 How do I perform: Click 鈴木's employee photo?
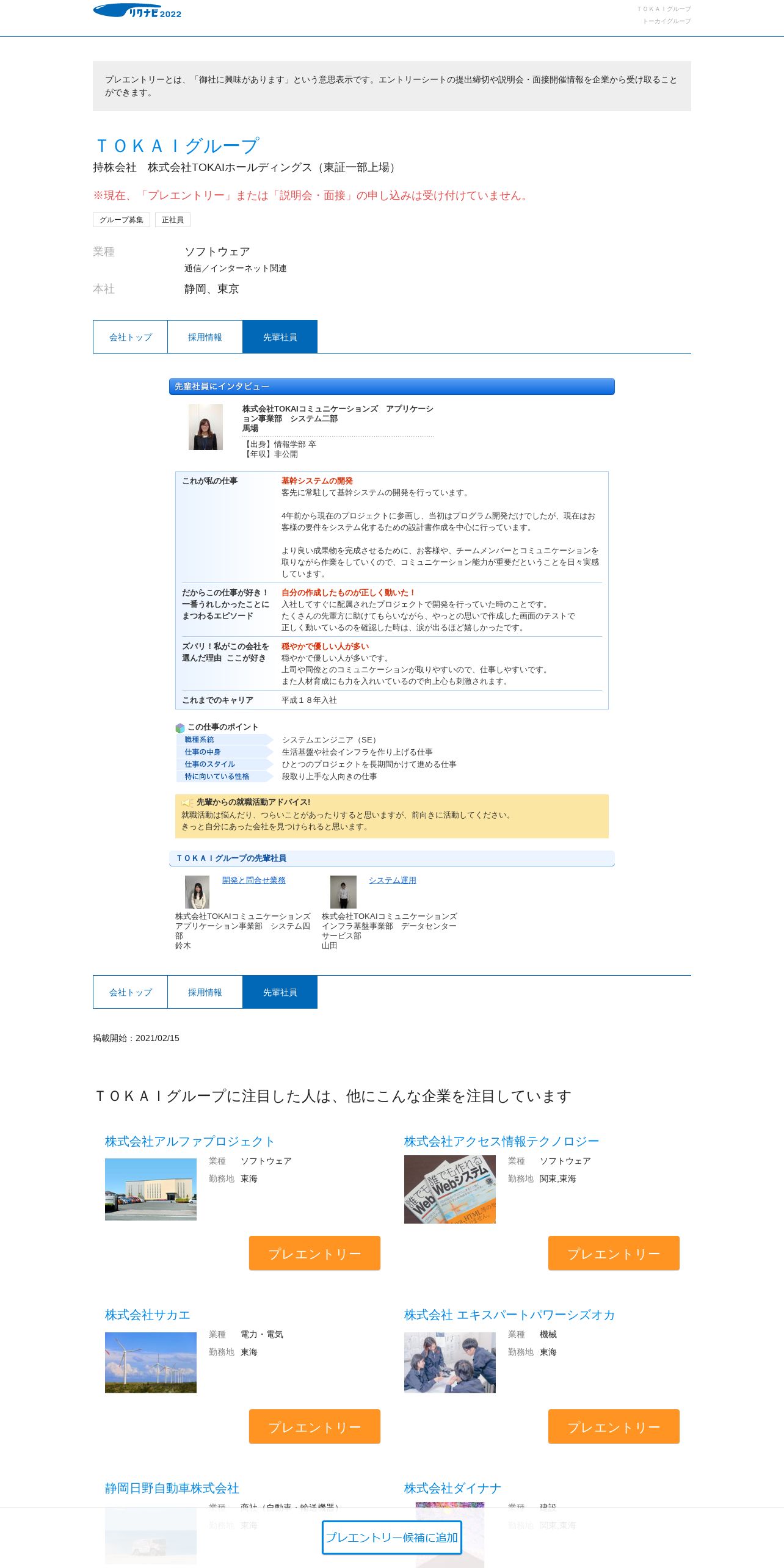coord(197,892)
